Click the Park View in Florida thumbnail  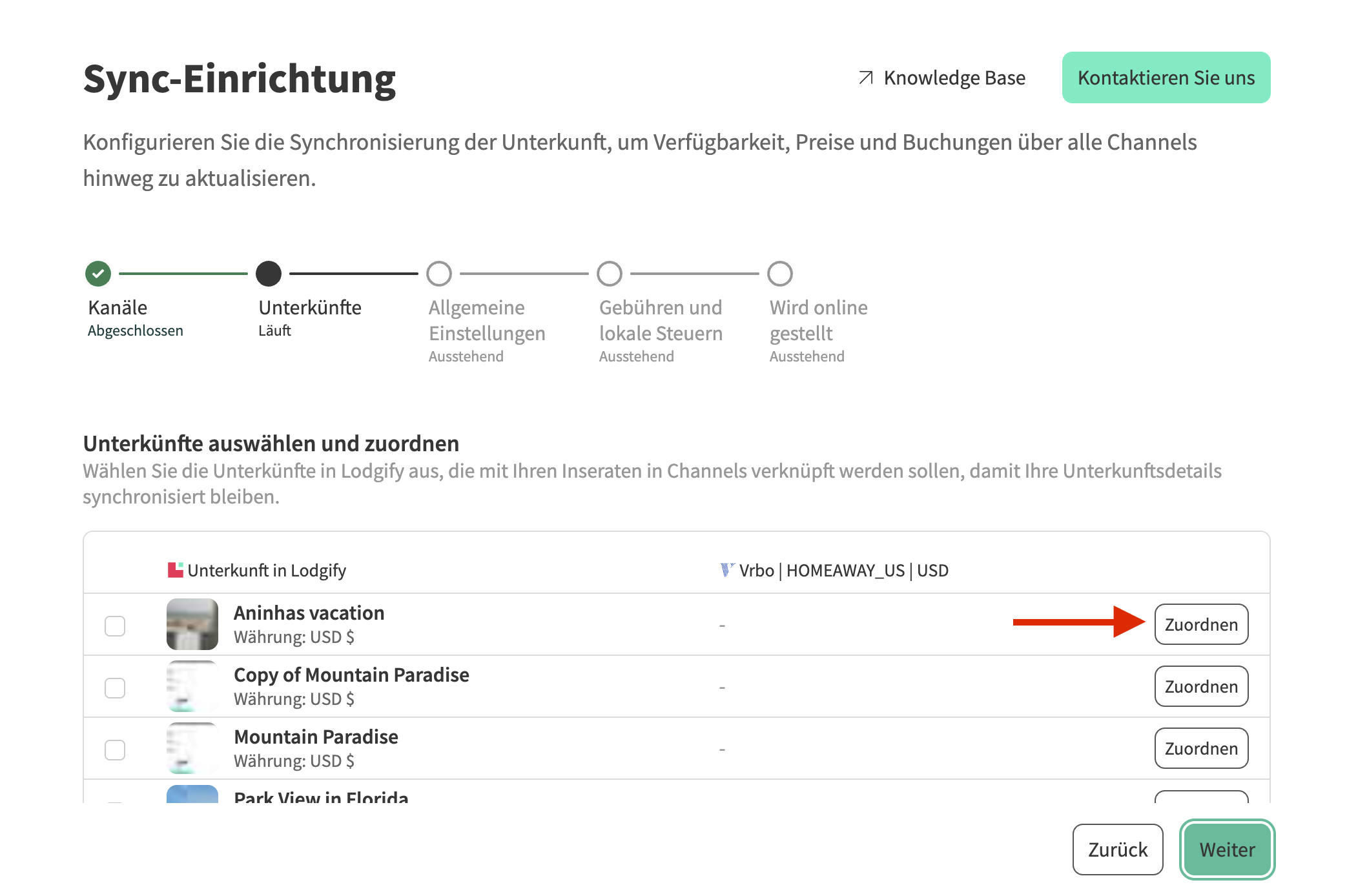[x=192, y=794]
